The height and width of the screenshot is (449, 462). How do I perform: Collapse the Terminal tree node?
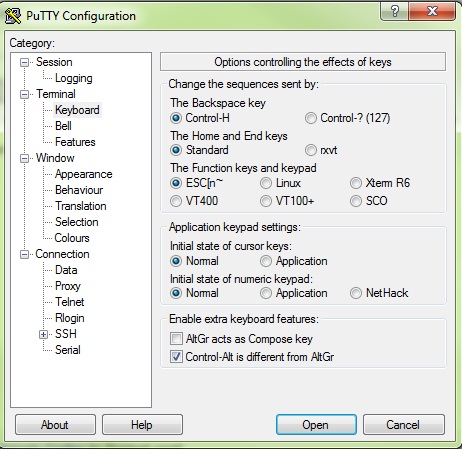[24, 94]
